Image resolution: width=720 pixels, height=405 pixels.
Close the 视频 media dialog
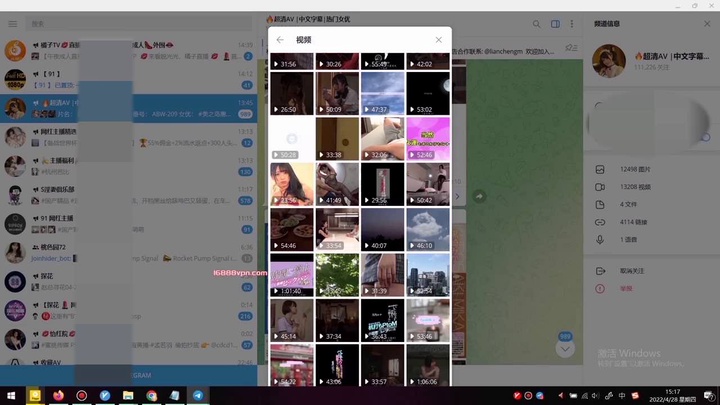click(438, 40)
